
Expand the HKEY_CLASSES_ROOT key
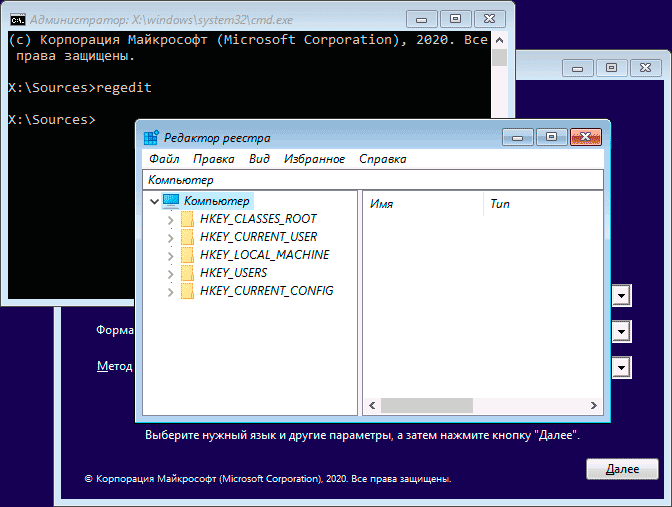pyautogui.click(x=171, y=220)
